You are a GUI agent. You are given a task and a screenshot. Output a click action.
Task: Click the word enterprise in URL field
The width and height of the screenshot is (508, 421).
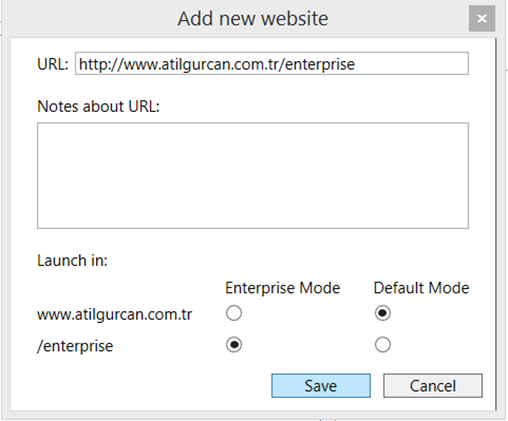pyautogui.click(x=320, y=65)
